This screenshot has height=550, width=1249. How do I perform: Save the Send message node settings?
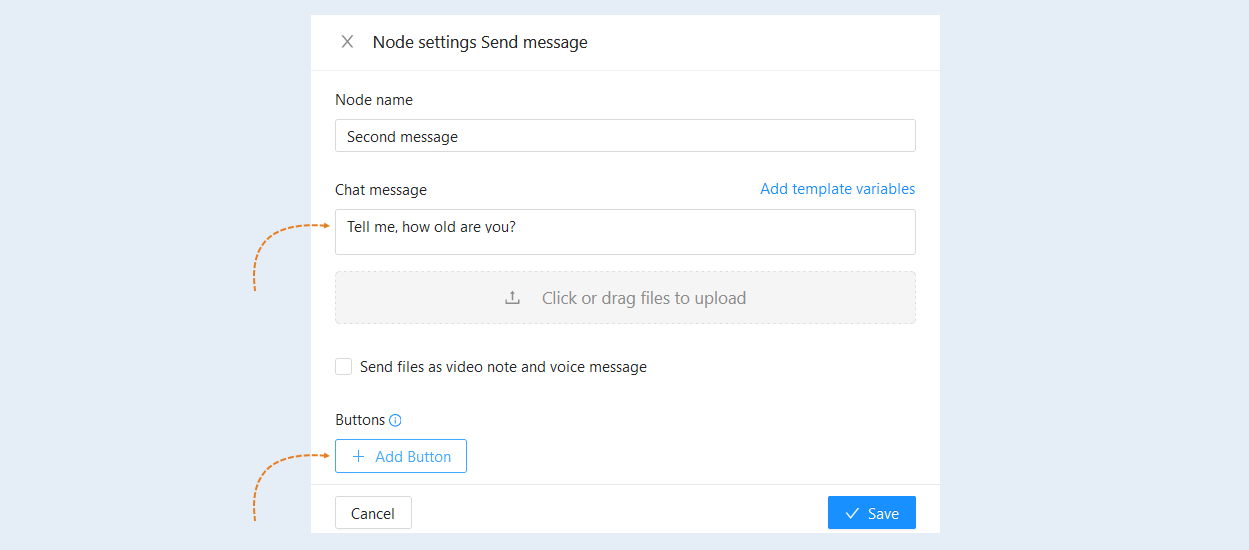pyautogui.click(x=871, y=514)
